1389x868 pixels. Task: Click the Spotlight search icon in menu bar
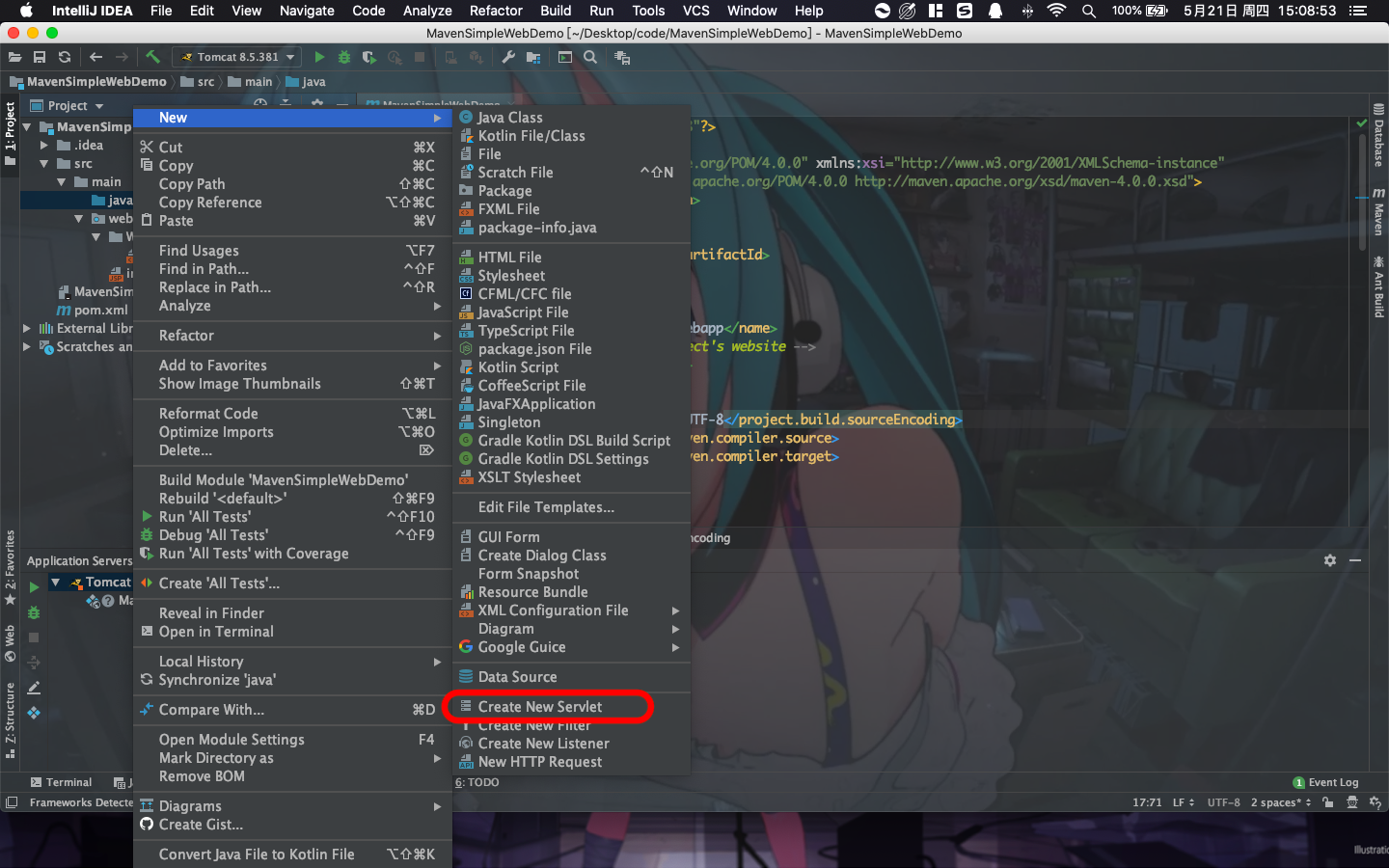1088,11
